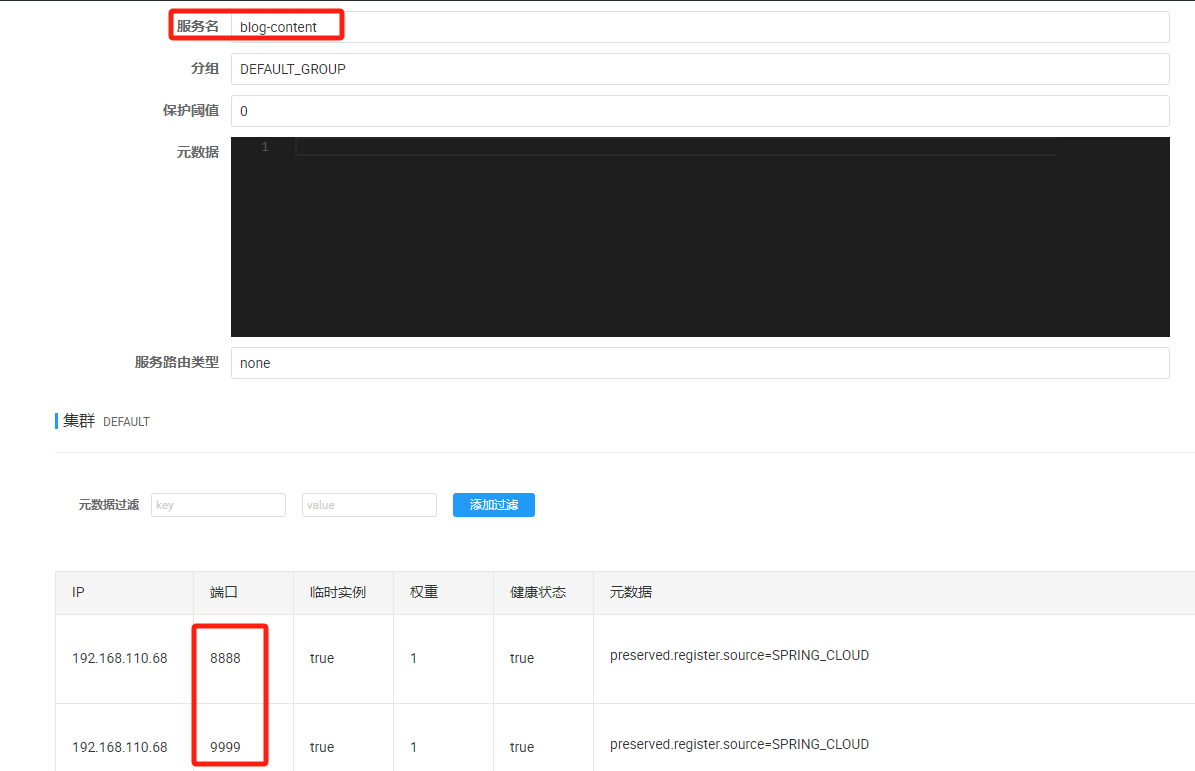Click ephemeral instance true in 9999 row

coord(322,747)
